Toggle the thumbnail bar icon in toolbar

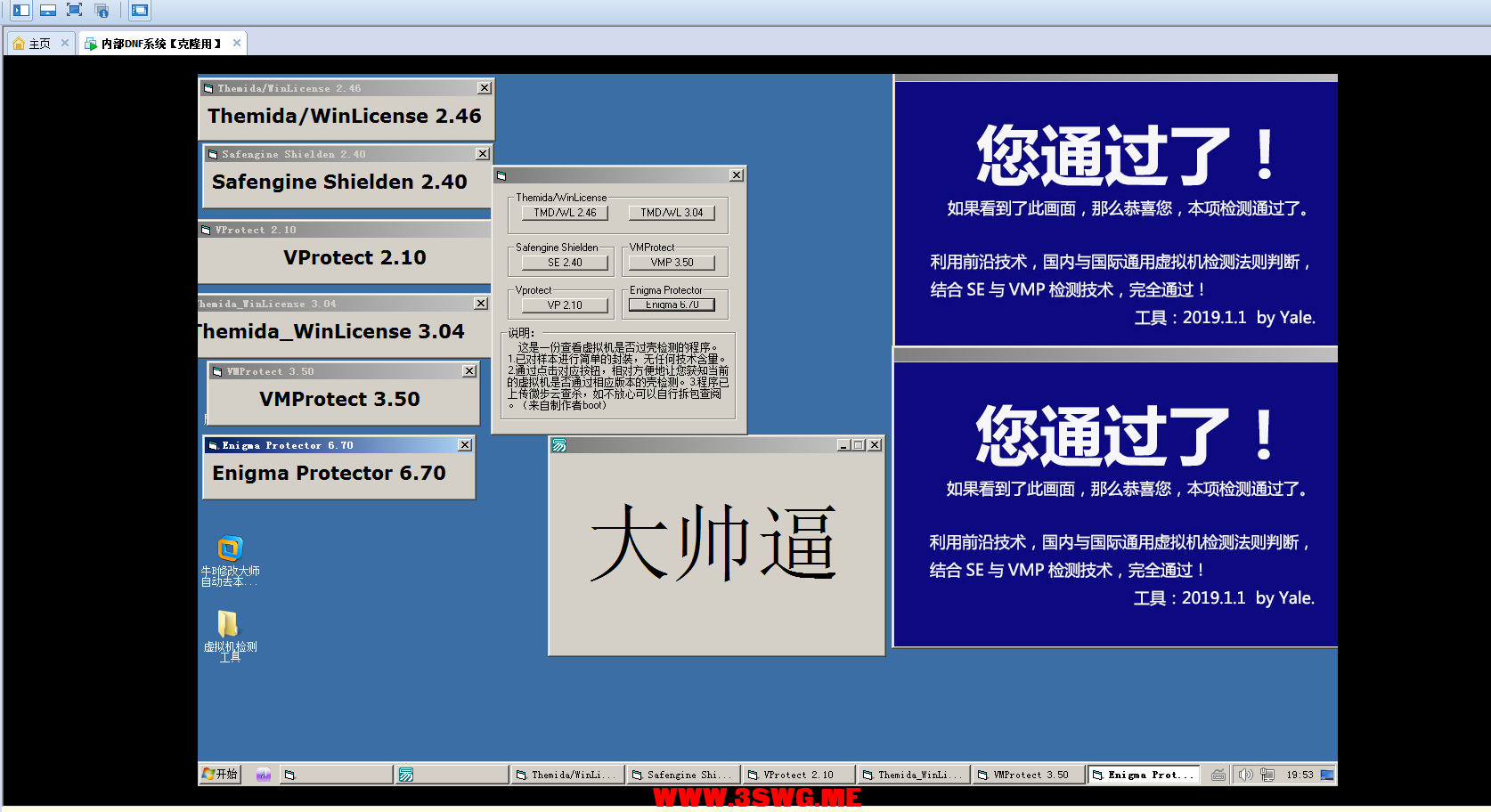click(x=48, y=11)
